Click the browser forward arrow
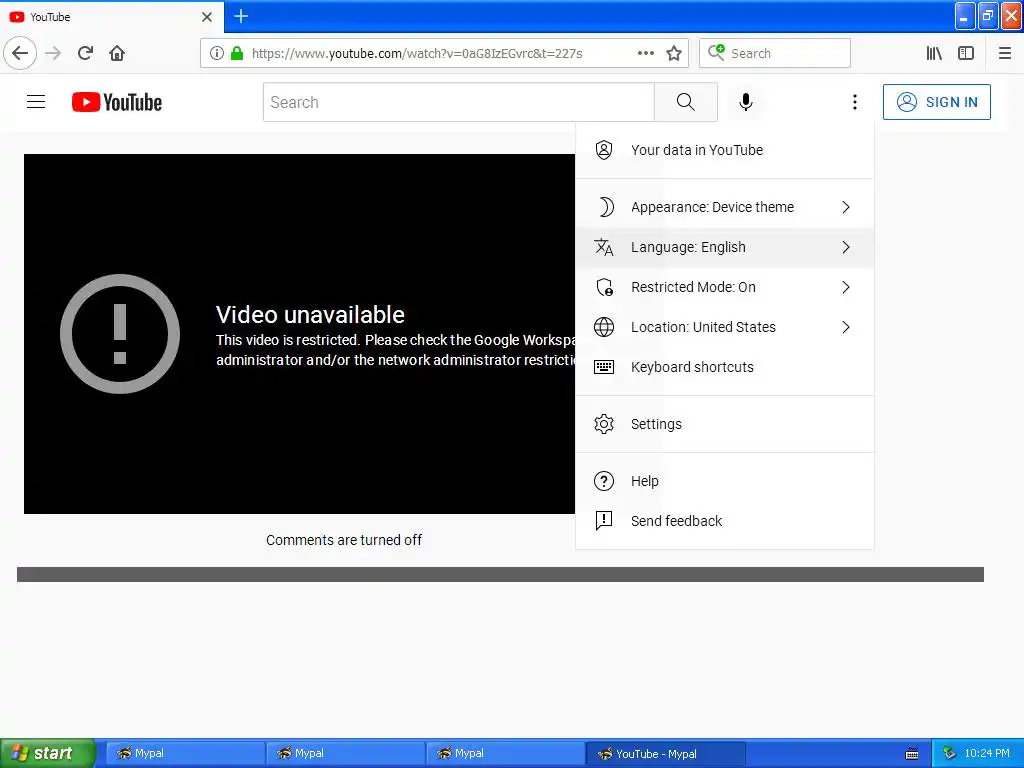 point(53,53)
